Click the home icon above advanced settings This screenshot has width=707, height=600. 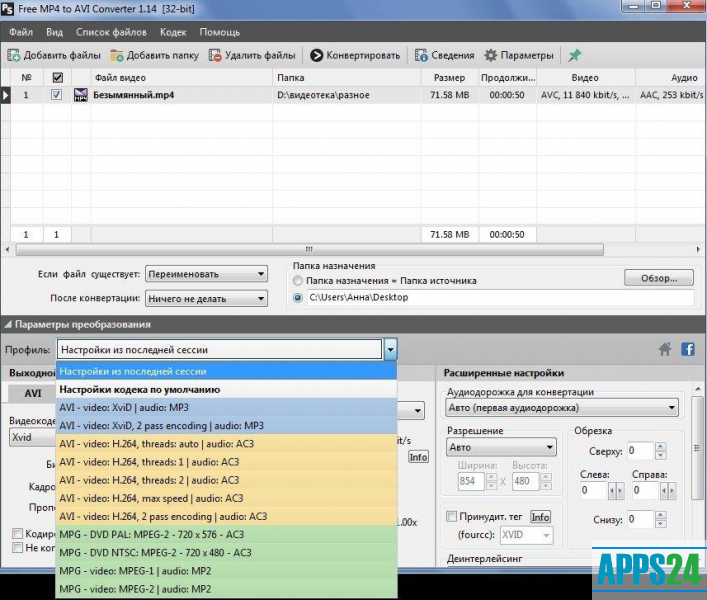(665, 349)
